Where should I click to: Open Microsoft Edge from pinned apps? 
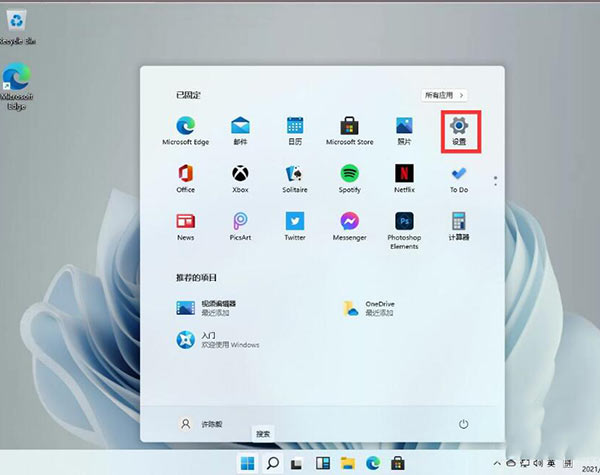click(186, 131)
